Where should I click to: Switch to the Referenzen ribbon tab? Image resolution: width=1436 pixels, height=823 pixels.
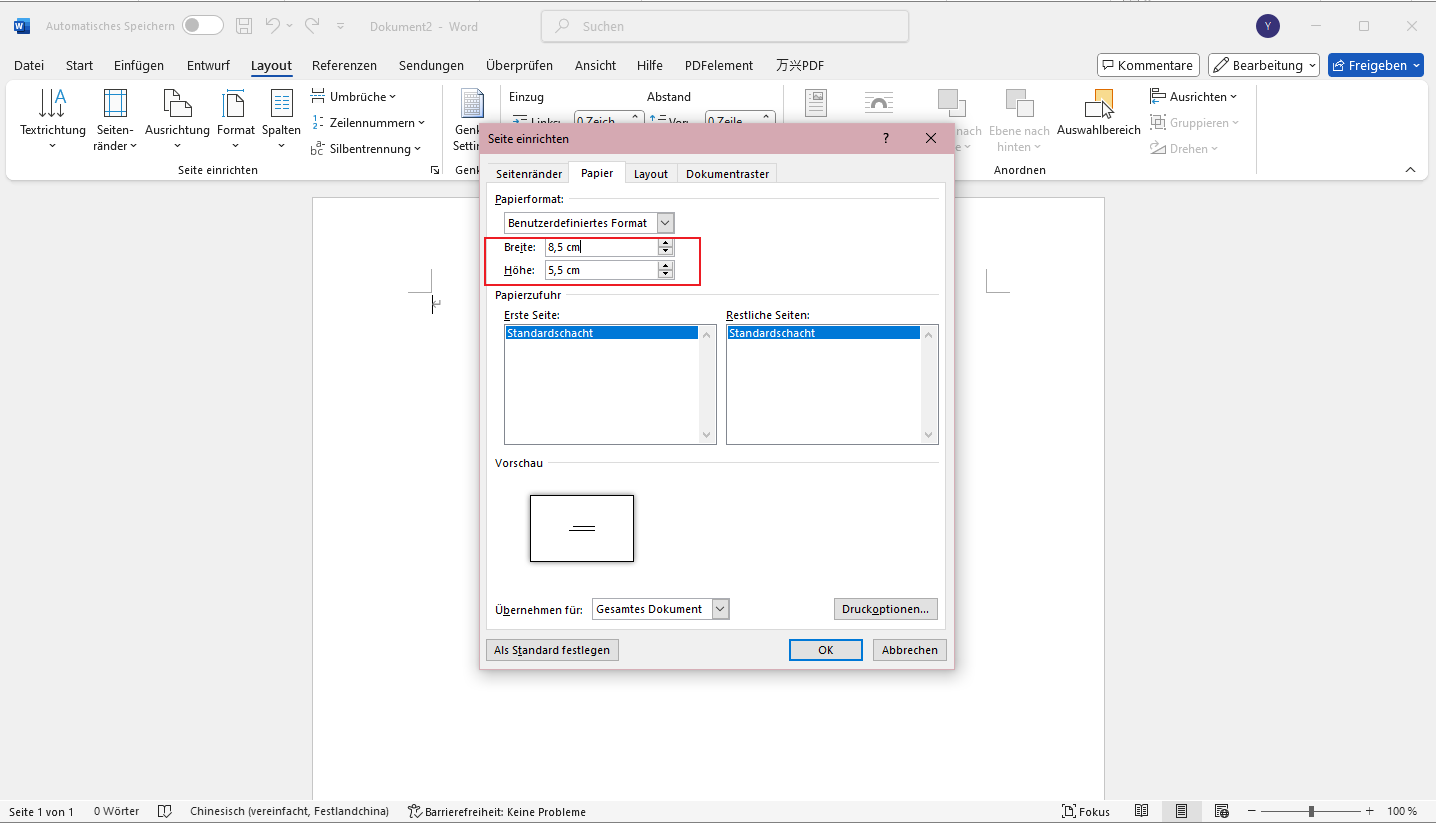(344, 65)
